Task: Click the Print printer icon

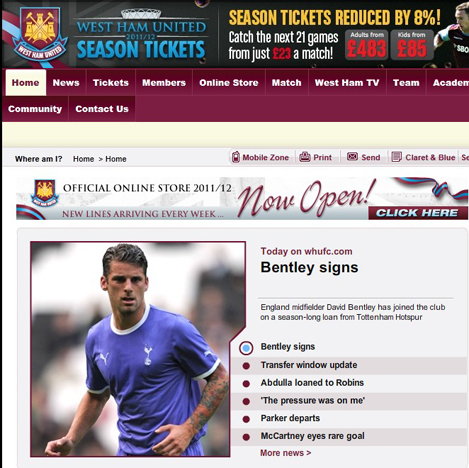Action: [305, 156]
